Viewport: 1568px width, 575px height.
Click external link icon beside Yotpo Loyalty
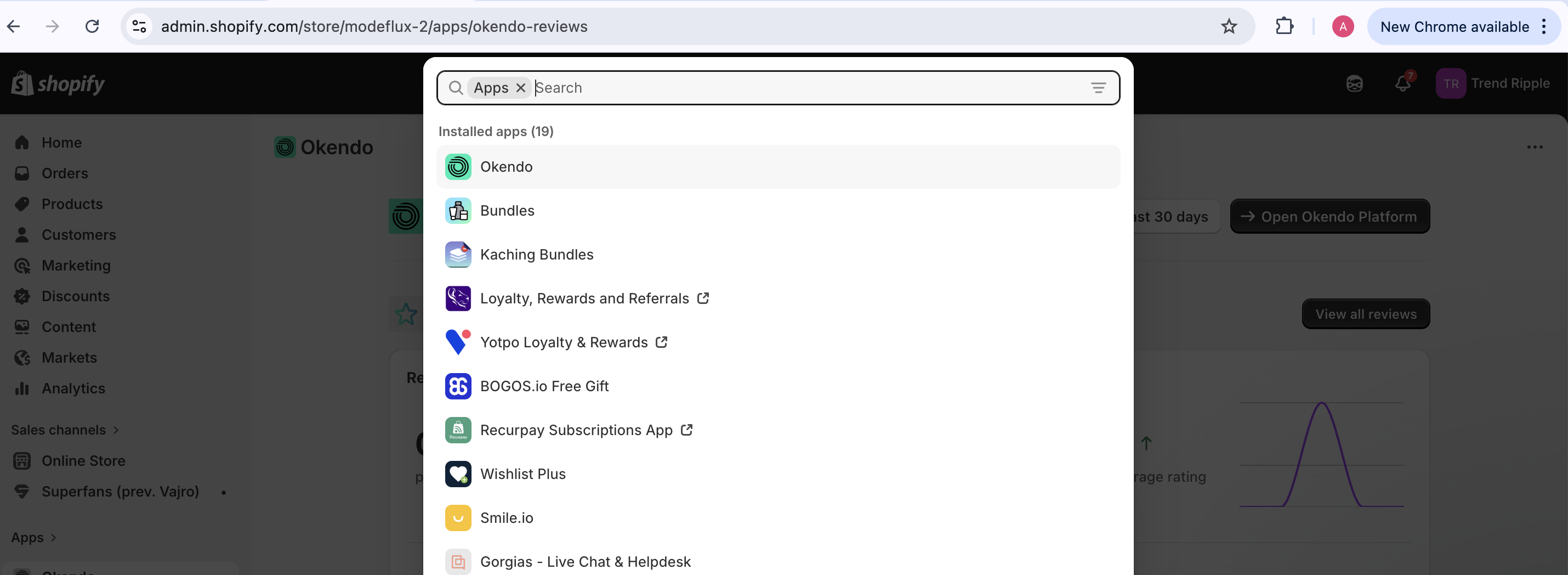click(662, 342)
